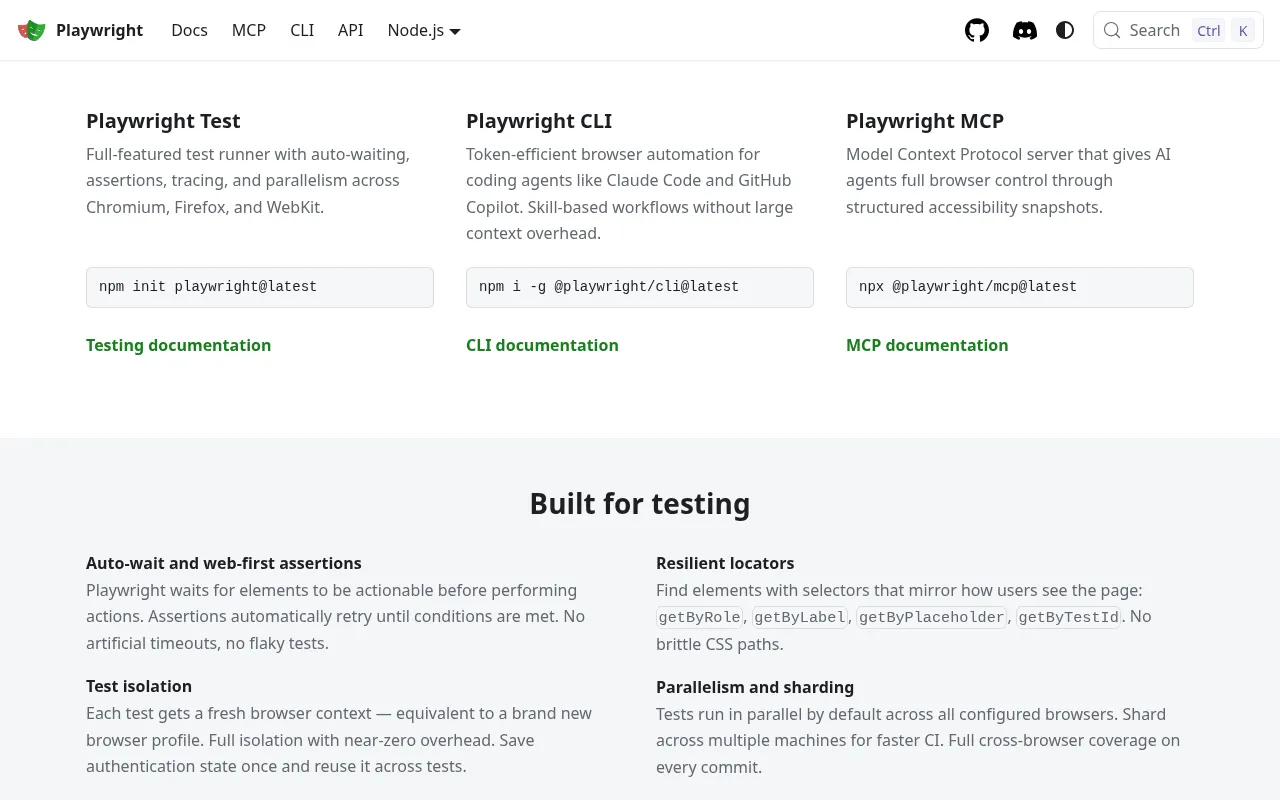The width and height of the screenshot is (1280, 800).
Task: Click the getByTestId code snippet
Action: coord(1069,617)
